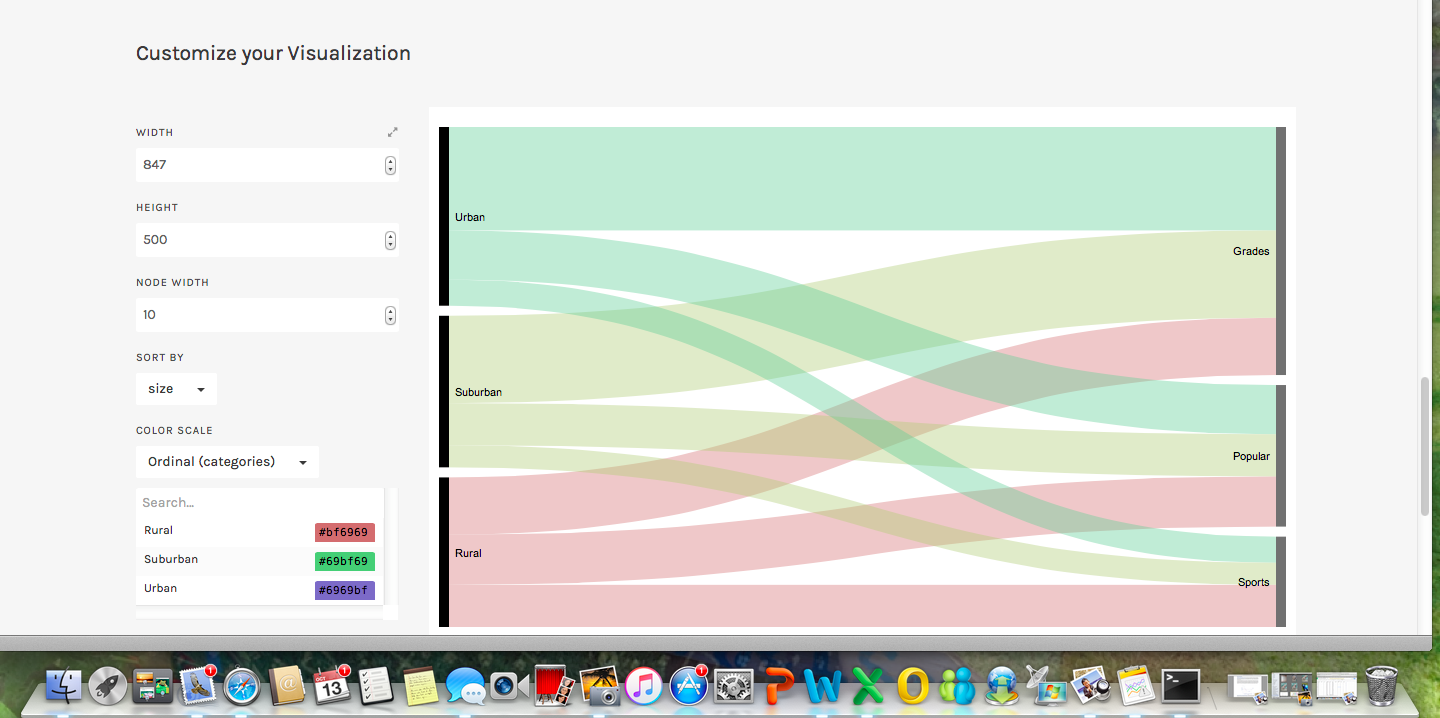The width and height of the screenshot is (1440, 718).
Task: Click the Urban node bar in chart
Action: click(444, 216)
